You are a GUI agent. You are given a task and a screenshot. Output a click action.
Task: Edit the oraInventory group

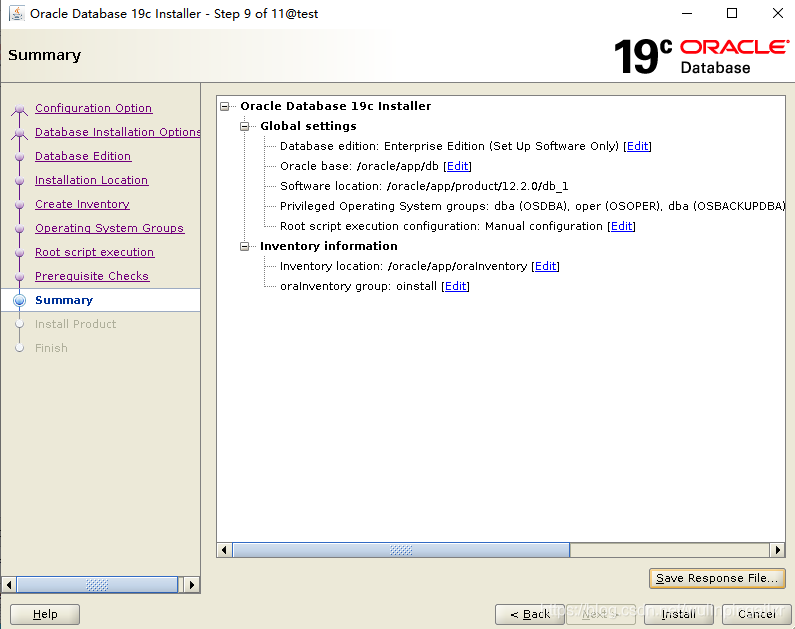tap(455, 286)
